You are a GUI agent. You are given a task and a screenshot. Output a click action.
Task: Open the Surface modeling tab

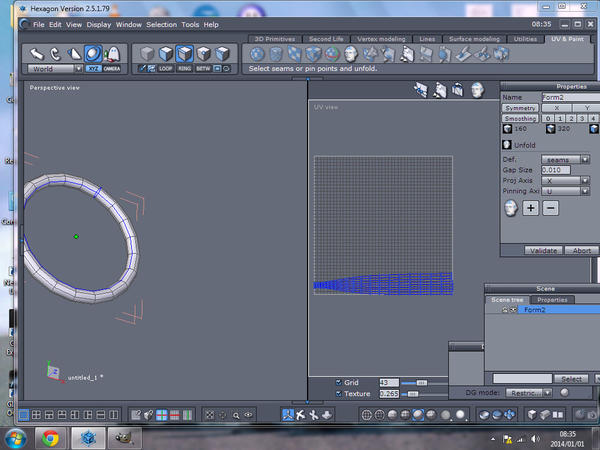(474, 39)
